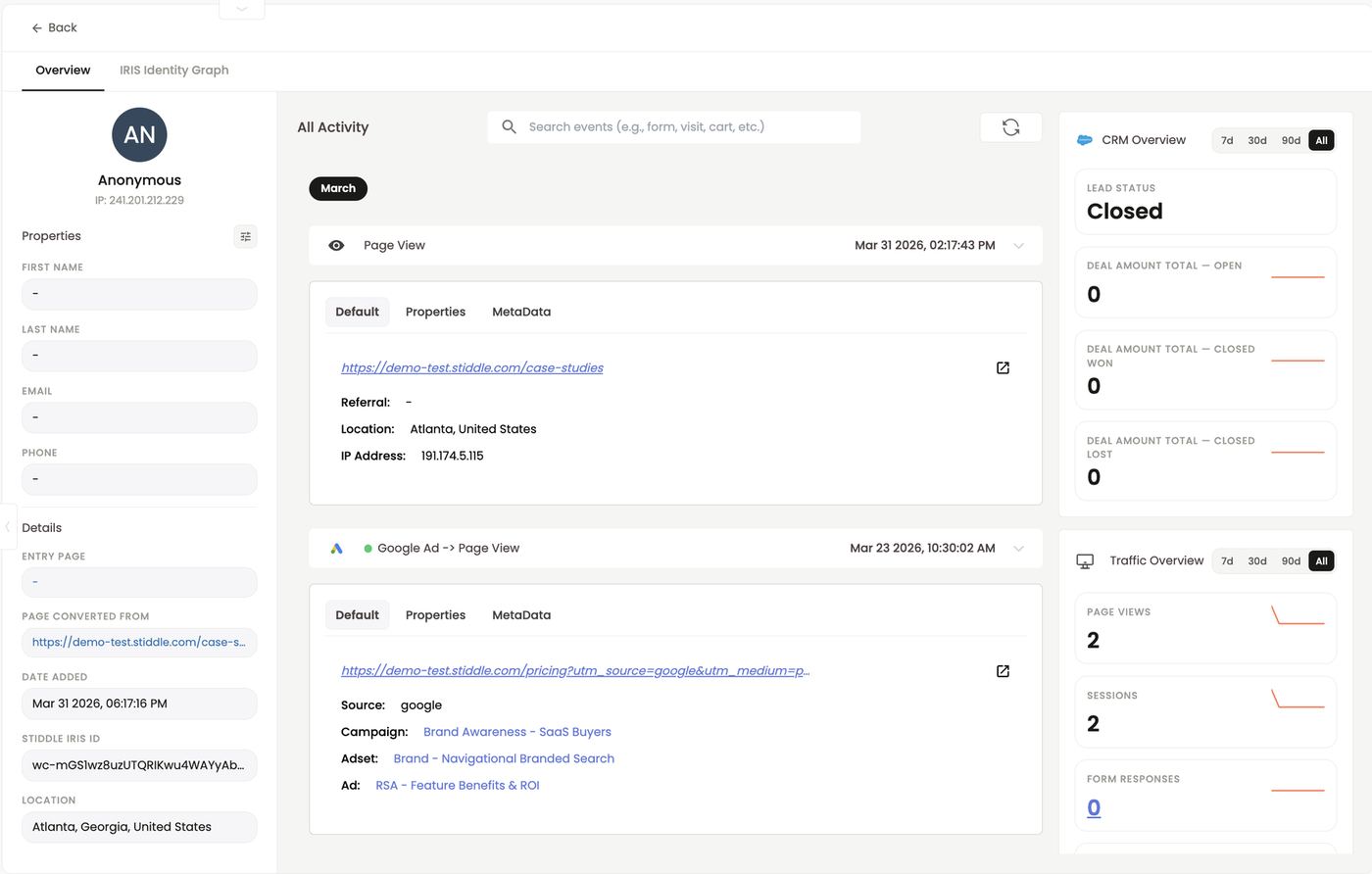This screenshot has height=874, width=1372.
Task: Open Properties tab in Google Ad event
Action: (435, 615)
